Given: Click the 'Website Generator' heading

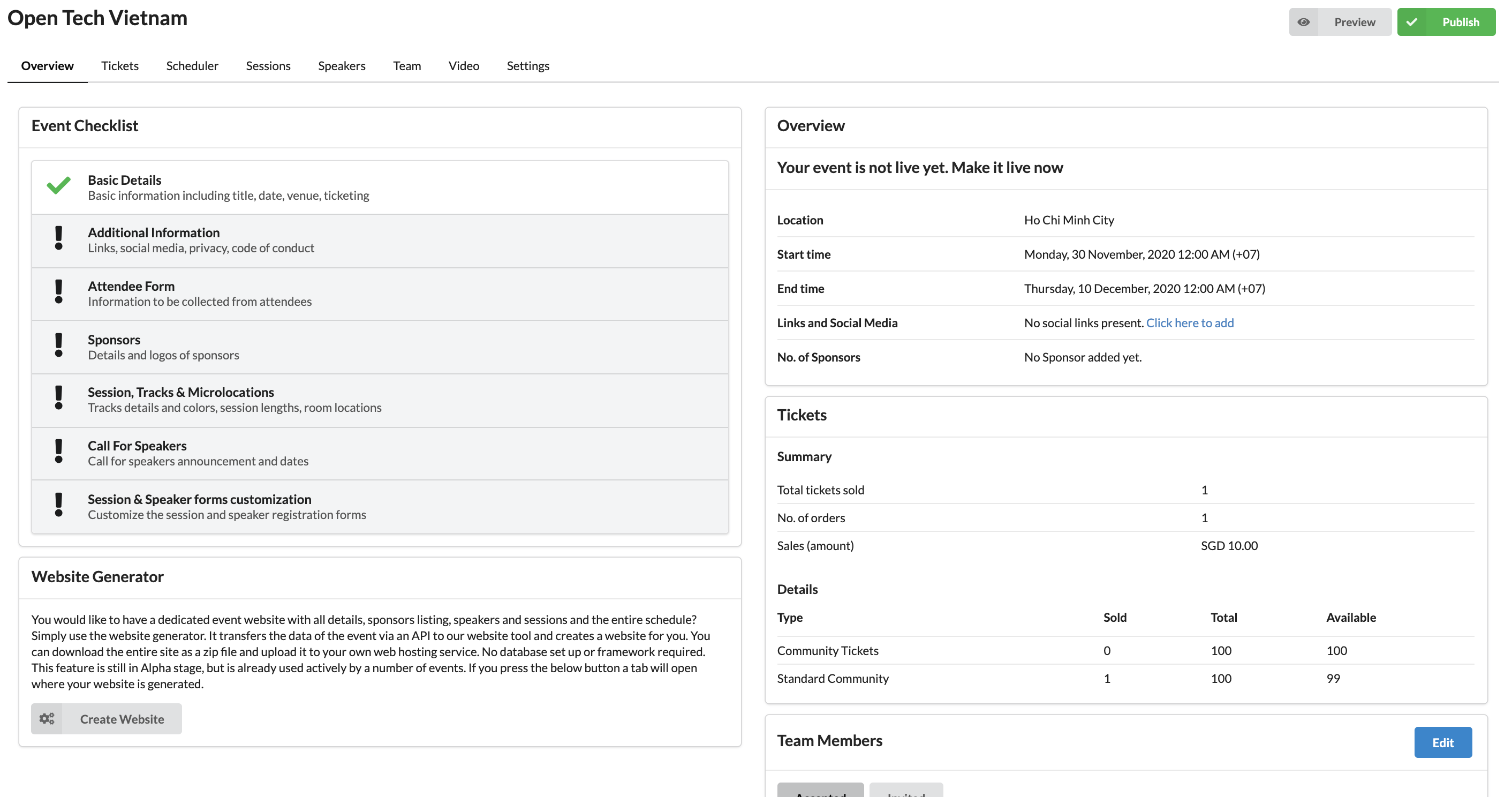Looking at the screenshot, I should tap(97, 576).
